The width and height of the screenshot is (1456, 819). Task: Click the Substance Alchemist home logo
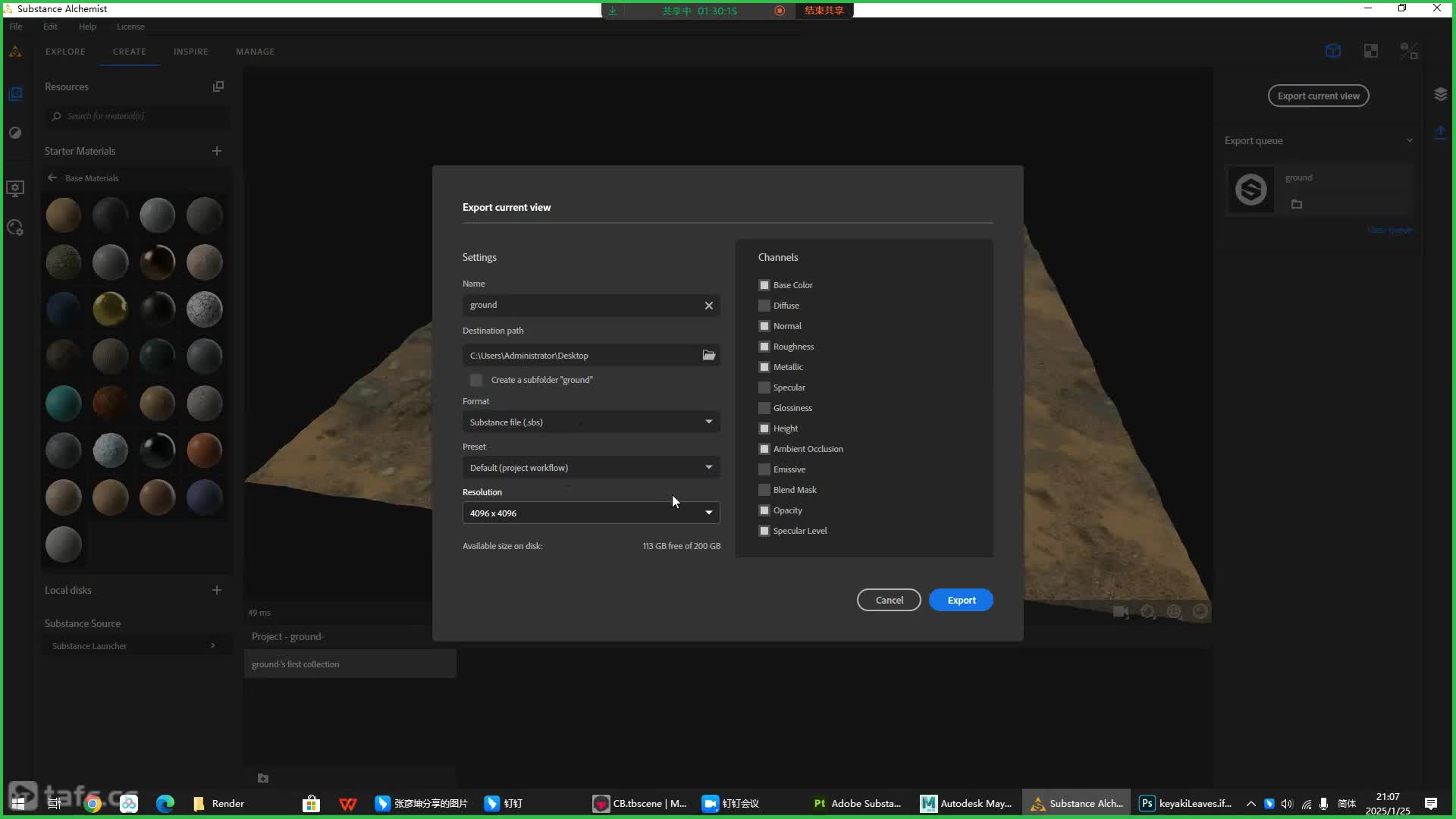tap(15, 52)
